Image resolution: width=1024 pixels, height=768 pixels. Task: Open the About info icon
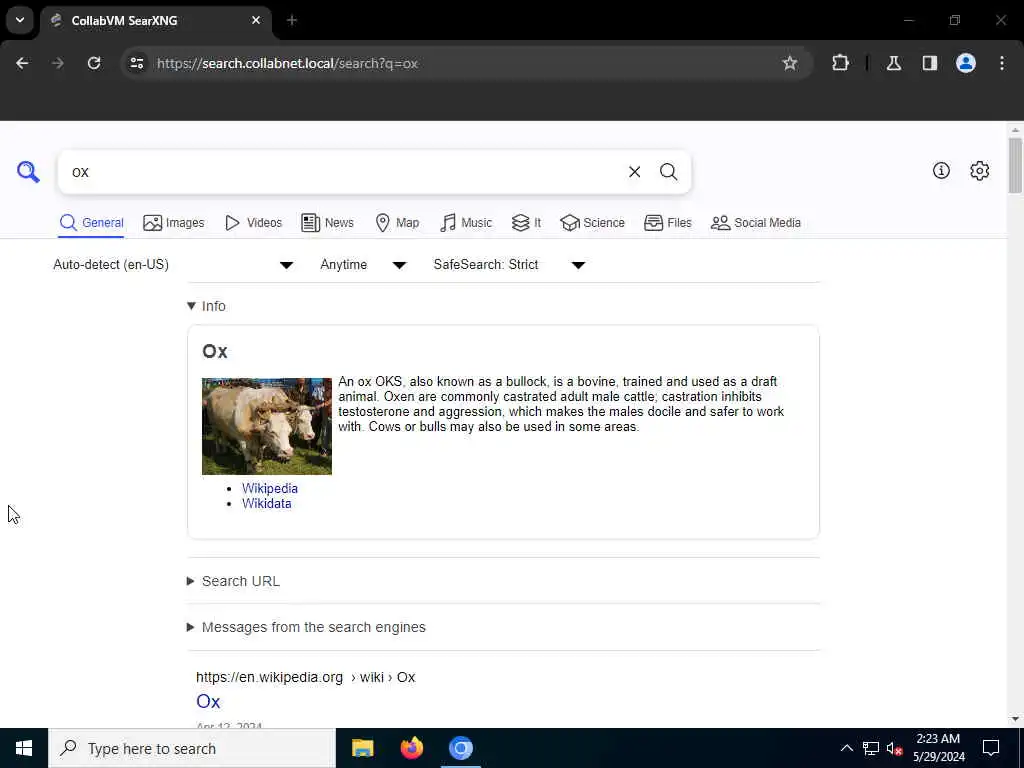(x=941, y=170)
